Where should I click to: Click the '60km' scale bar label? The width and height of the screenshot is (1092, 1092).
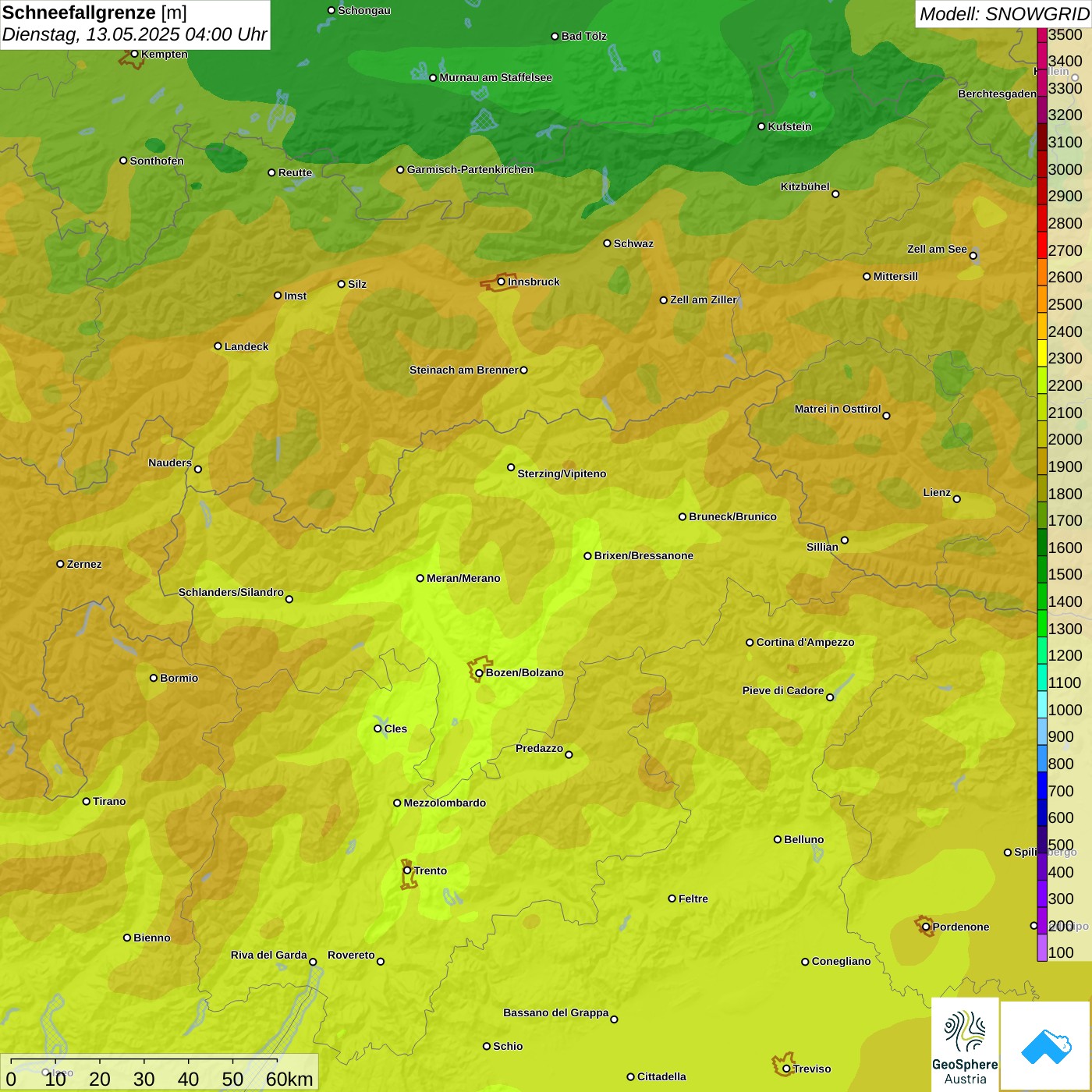tap(289, 1079)
